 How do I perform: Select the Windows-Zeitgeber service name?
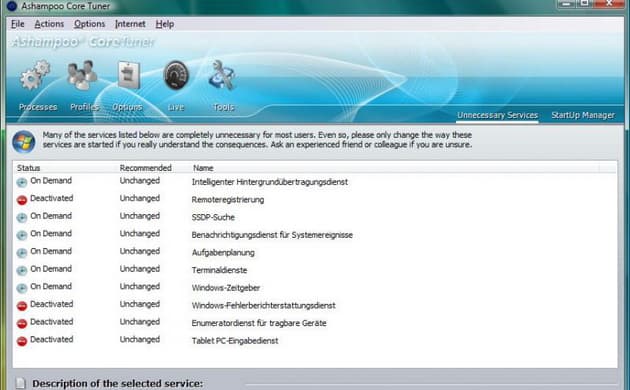click(226, 288)
